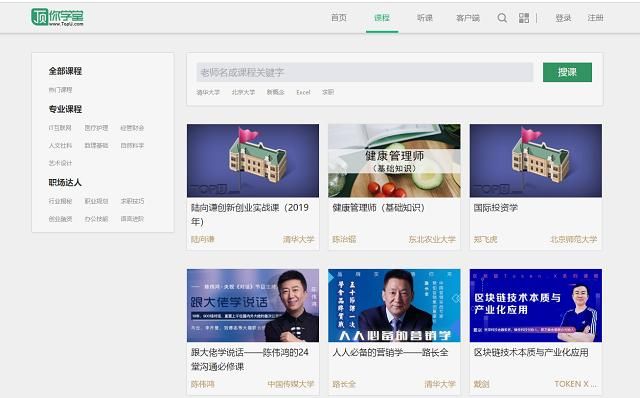This screenshot has width=640, height=398.
Task: Select the 人文社科 category
Action: point(60,145)
